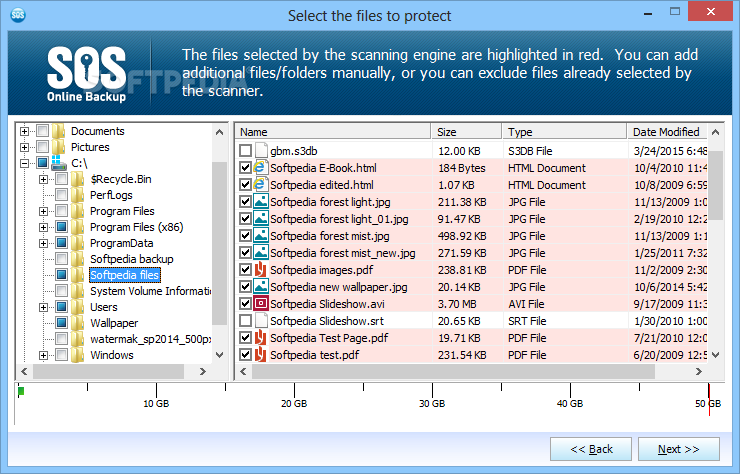Click the image icon for Softpedia new wallpaper.jpg
Viewport: 740px width, 474px height.
pyautogui.click(x=261, y=287)
